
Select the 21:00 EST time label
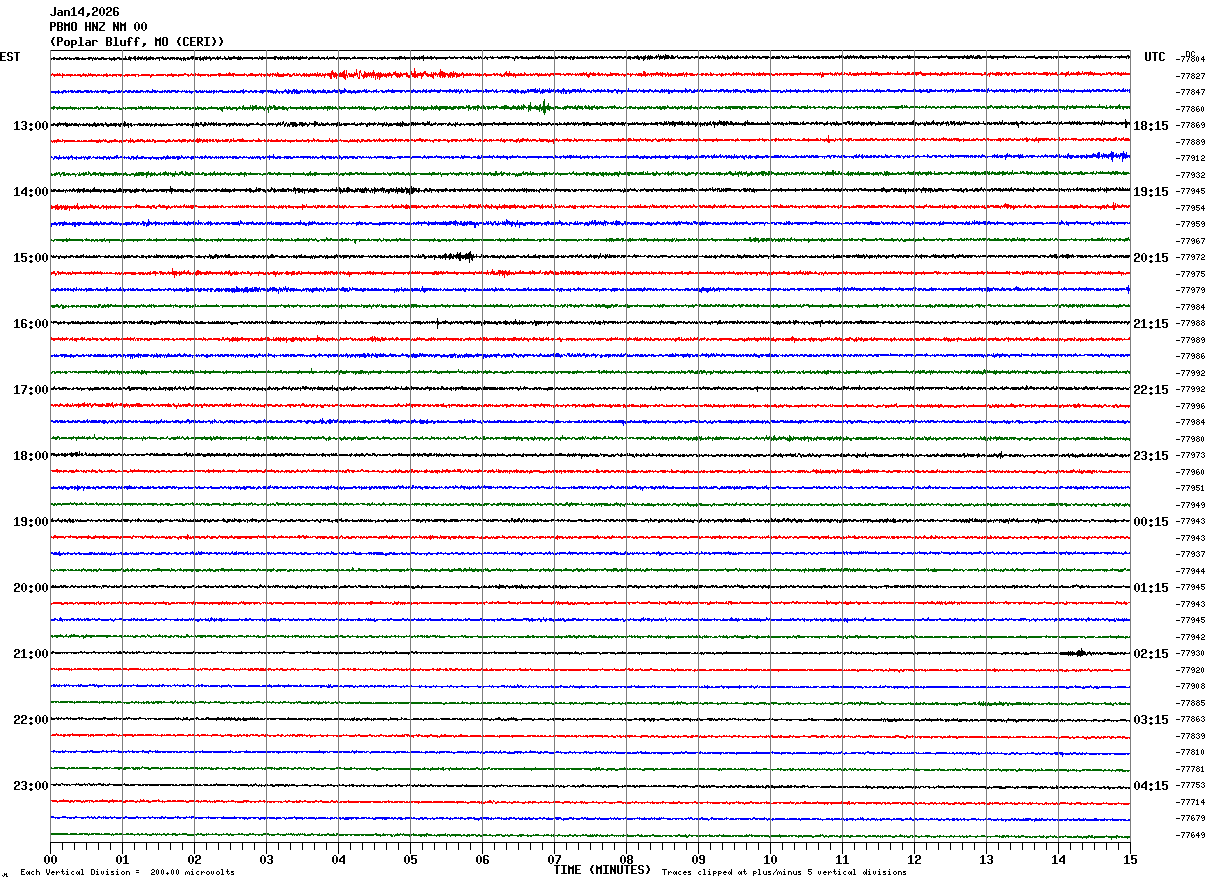(31, 654)
